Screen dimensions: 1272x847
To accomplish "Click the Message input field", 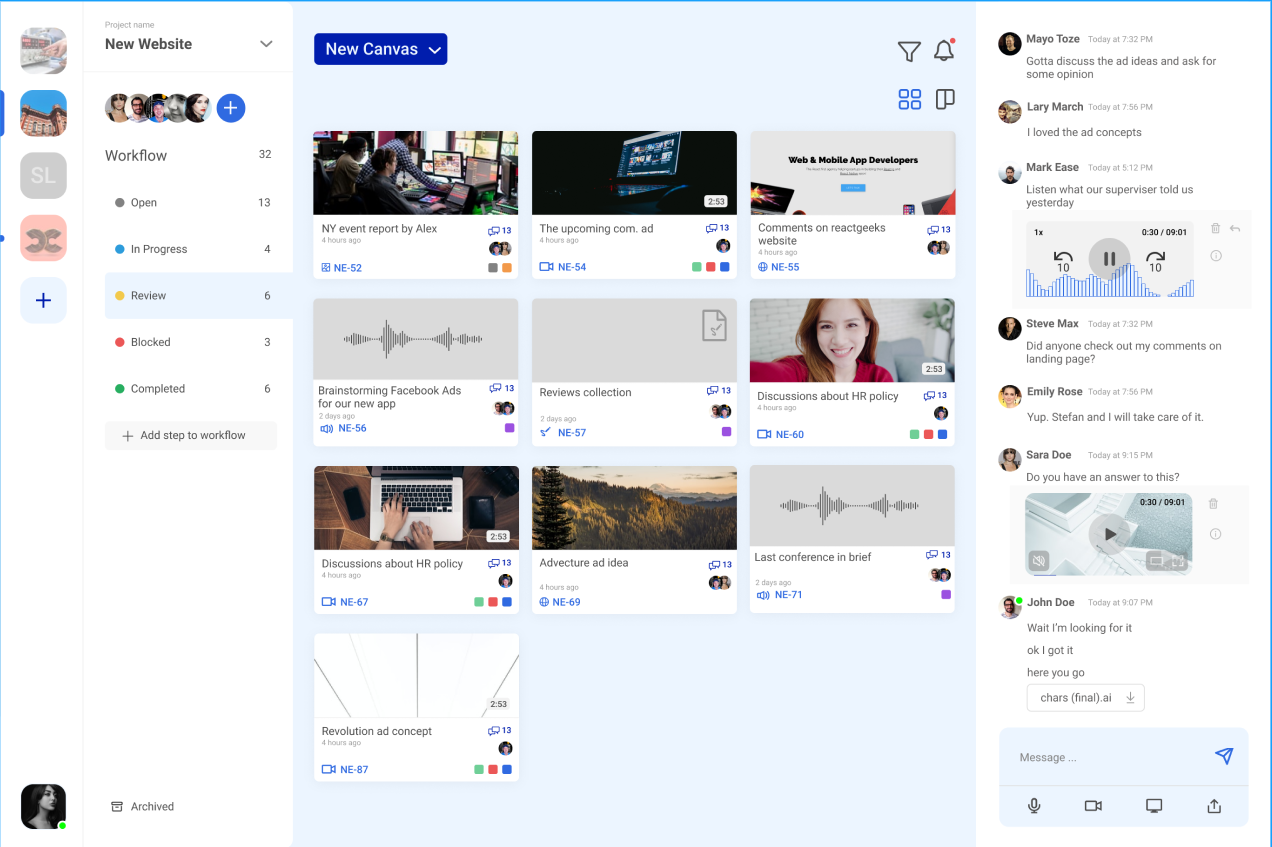I will (1105, 757).
